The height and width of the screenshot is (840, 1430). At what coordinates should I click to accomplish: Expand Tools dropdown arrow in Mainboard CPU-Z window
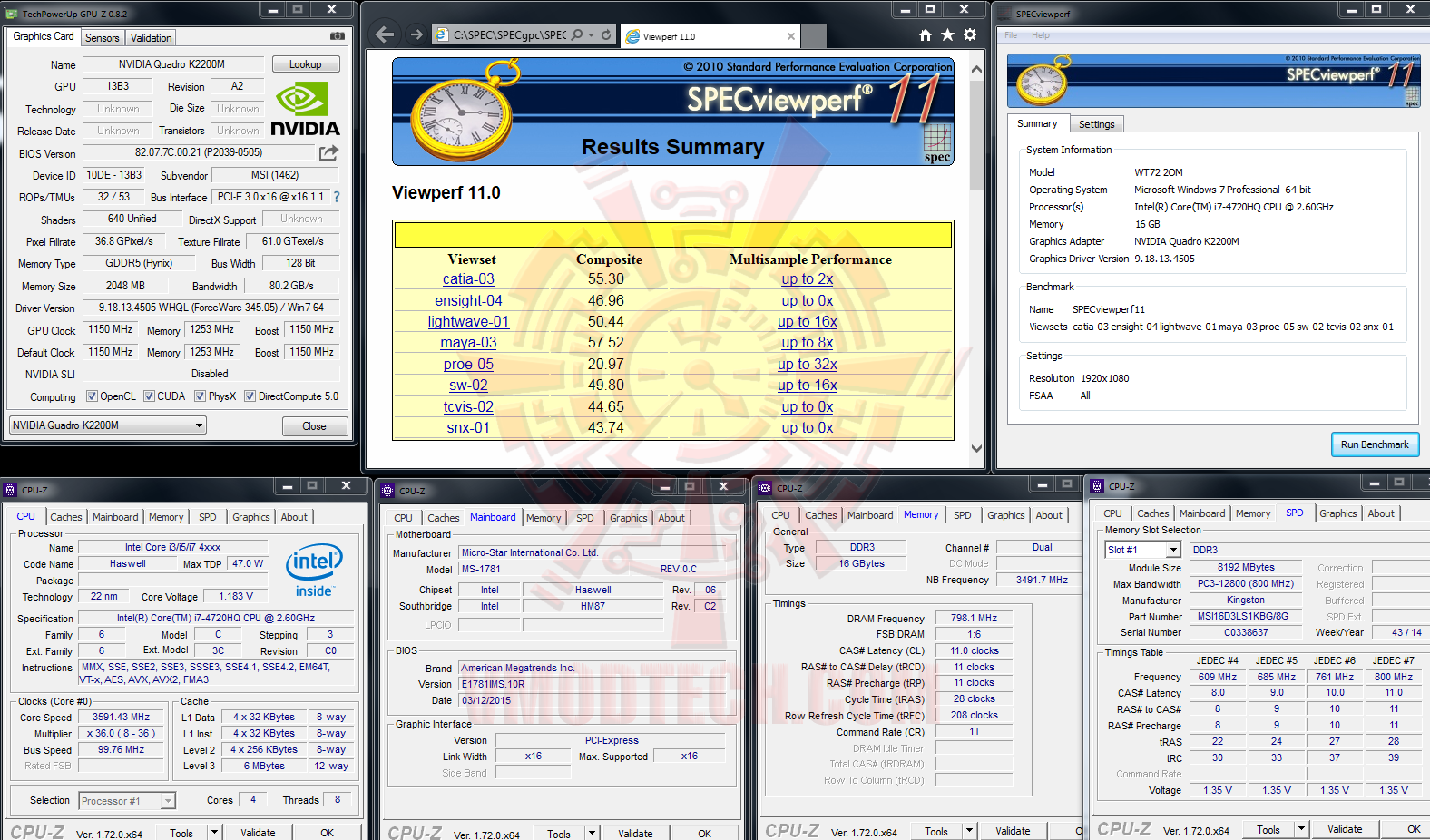[x=592, y=833]
